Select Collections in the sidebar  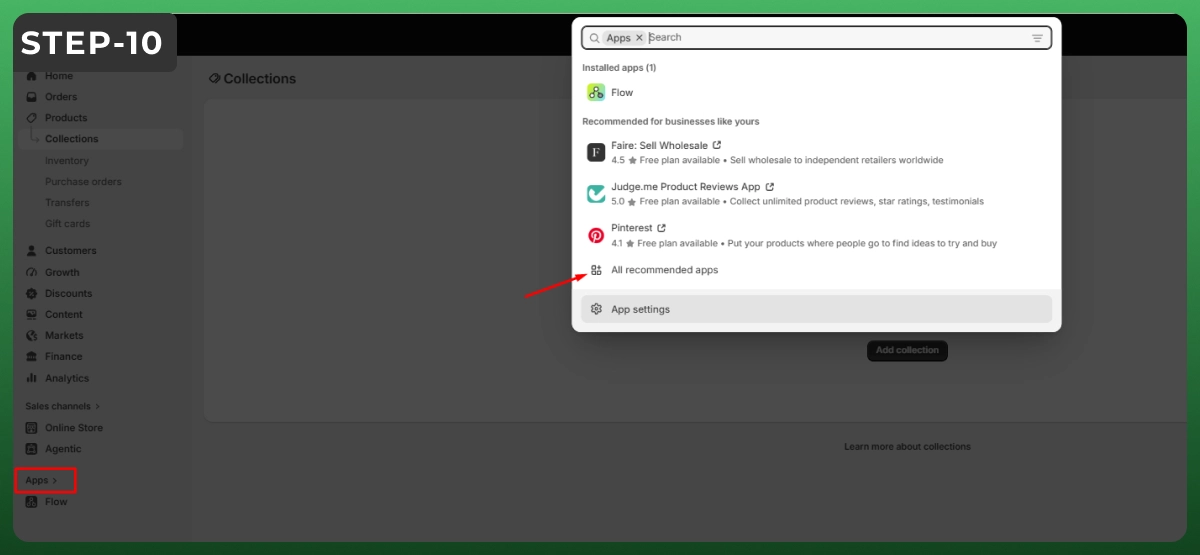coord(71,139)
